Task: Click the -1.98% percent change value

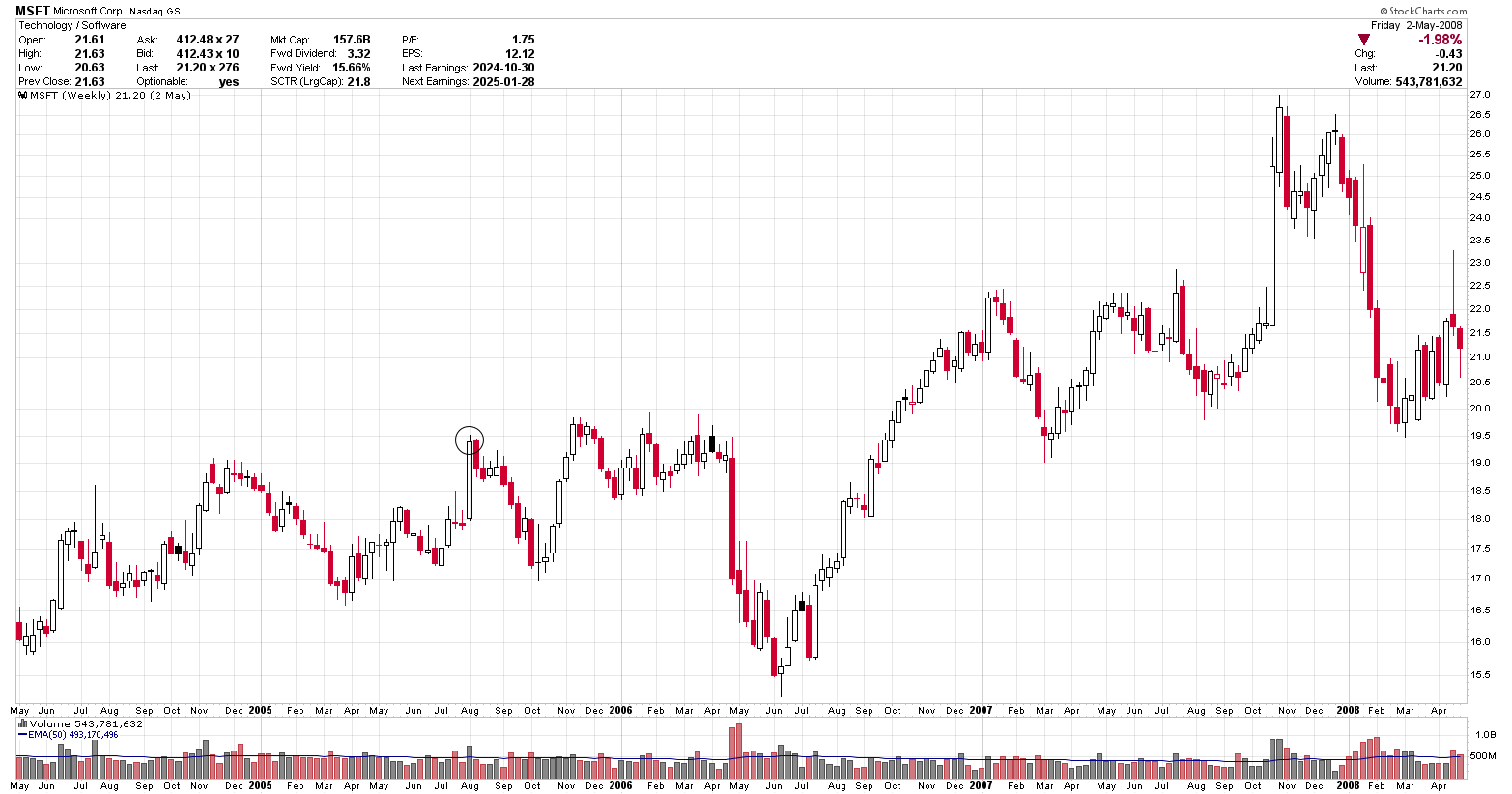Action: (1441, 40)
